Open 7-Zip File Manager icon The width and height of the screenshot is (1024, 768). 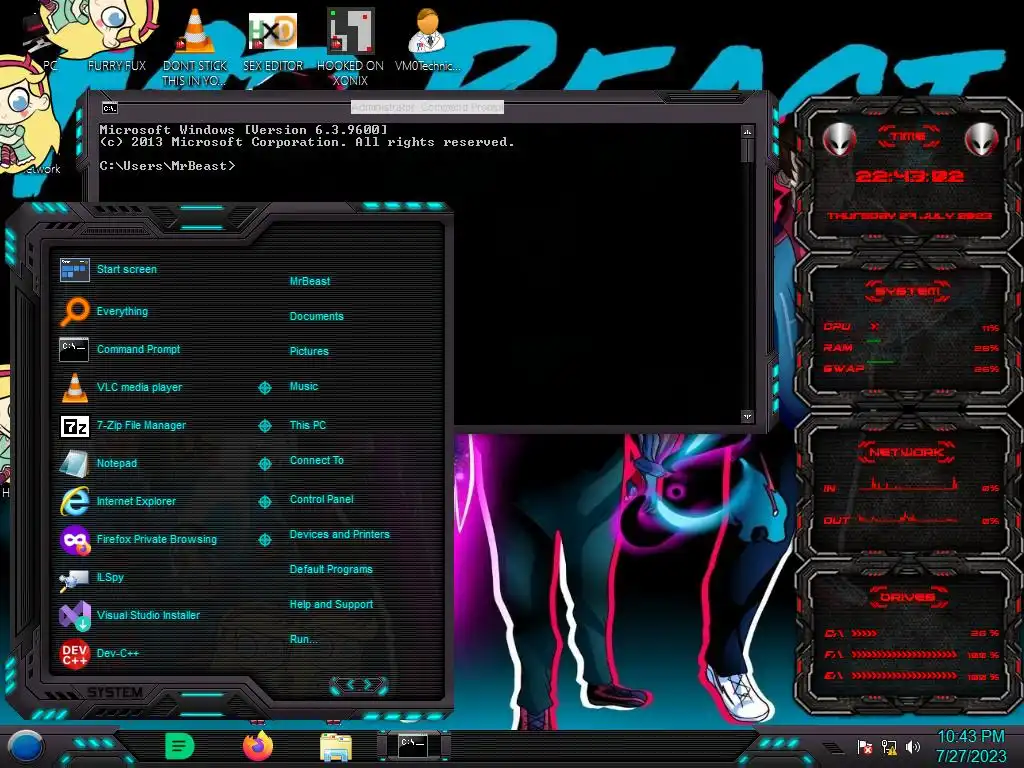74,426
